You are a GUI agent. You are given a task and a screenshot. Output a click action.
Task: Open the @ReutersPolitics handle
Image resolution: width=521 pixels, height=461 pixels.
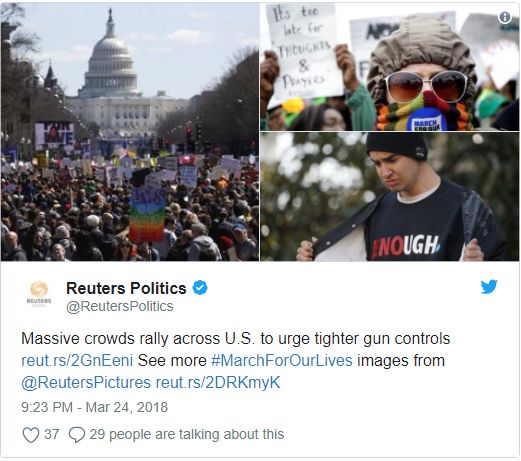pos(120,306)
